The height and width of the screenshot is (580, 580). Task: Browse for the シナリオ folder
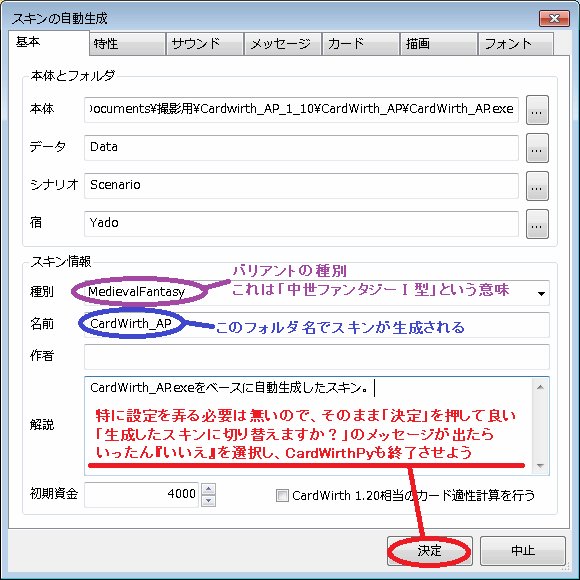[537, 186]
